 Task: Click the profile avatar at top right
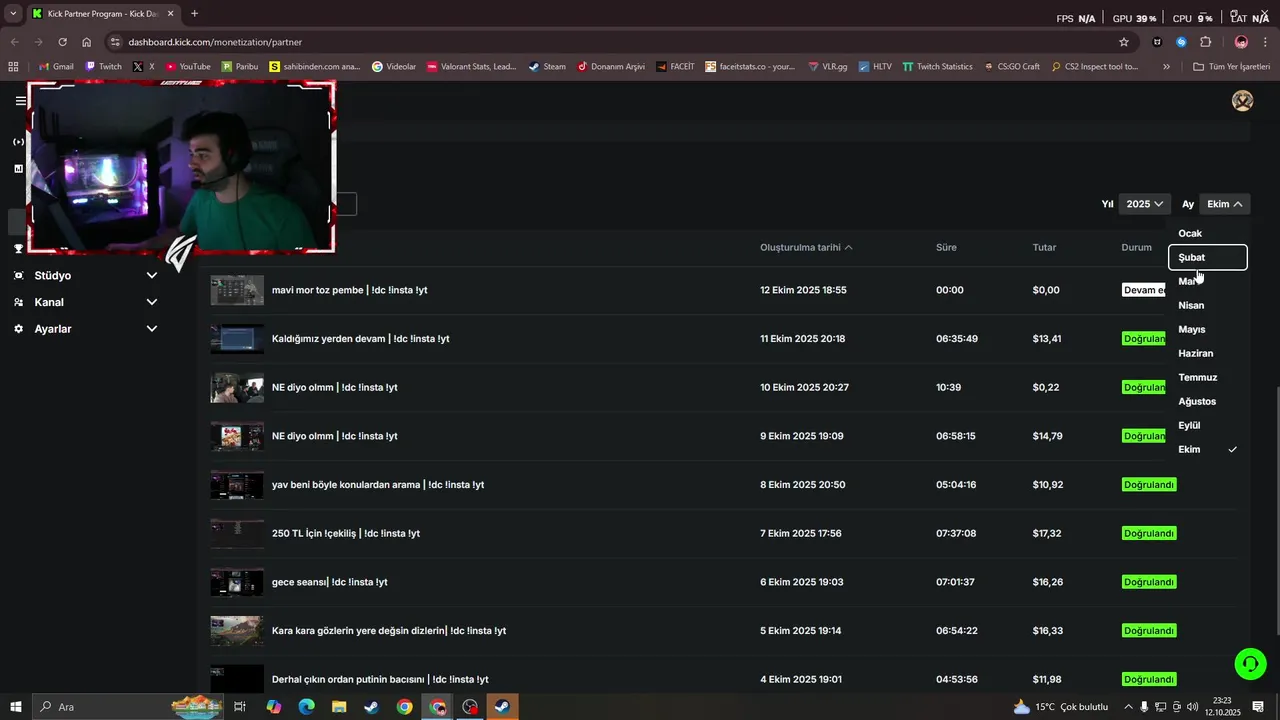(1242, 101)
